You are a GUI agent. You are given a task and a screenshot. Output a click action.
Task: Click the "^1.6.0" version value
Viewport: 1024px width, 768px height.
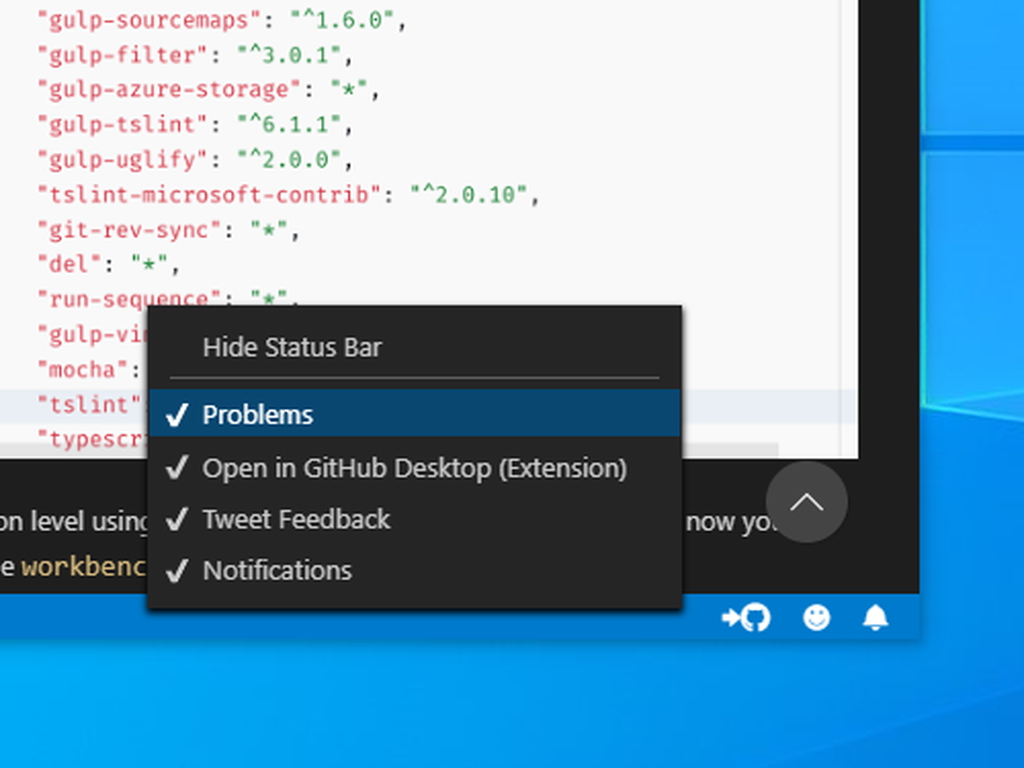(342, 20)
